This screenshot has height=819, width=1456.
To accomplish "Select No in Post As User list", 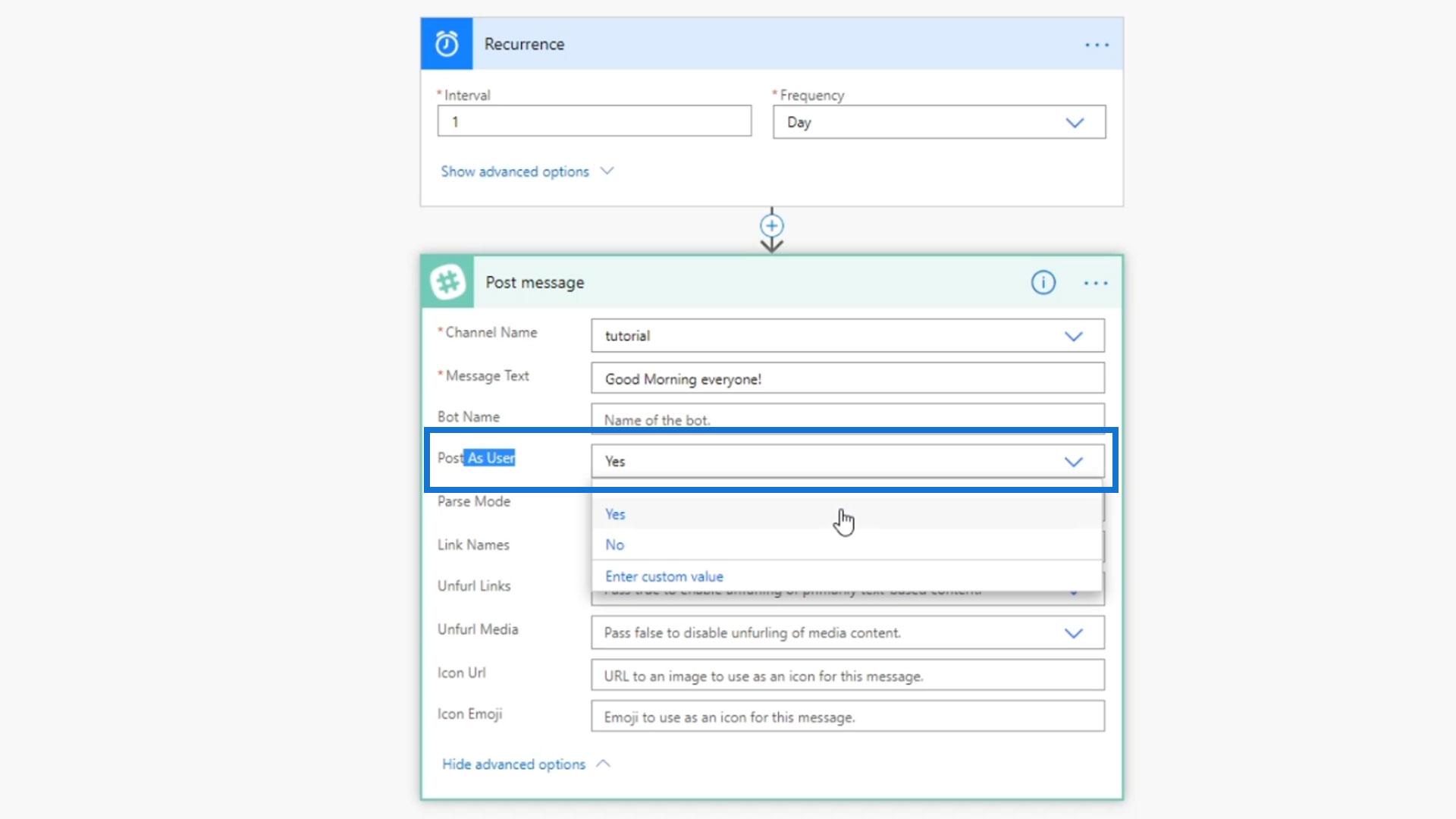I will [614, 544].
